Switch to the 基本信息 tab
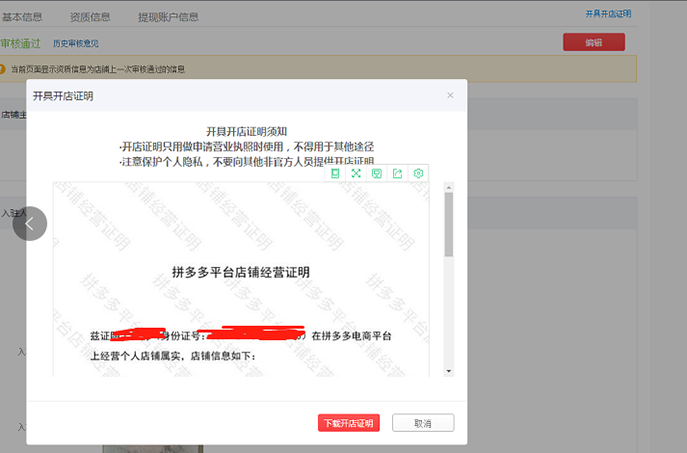 22,17
